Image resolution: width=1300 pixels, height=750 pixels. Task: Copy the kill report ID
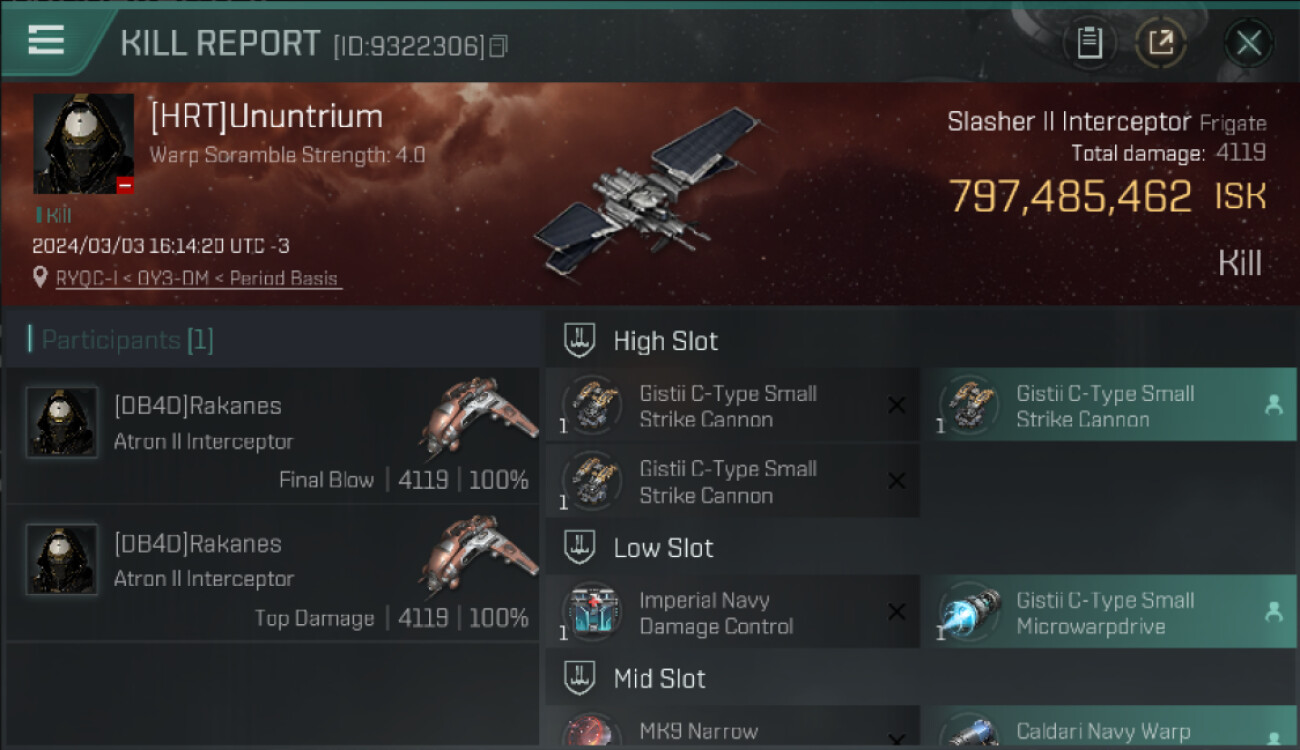click(499, 45)
